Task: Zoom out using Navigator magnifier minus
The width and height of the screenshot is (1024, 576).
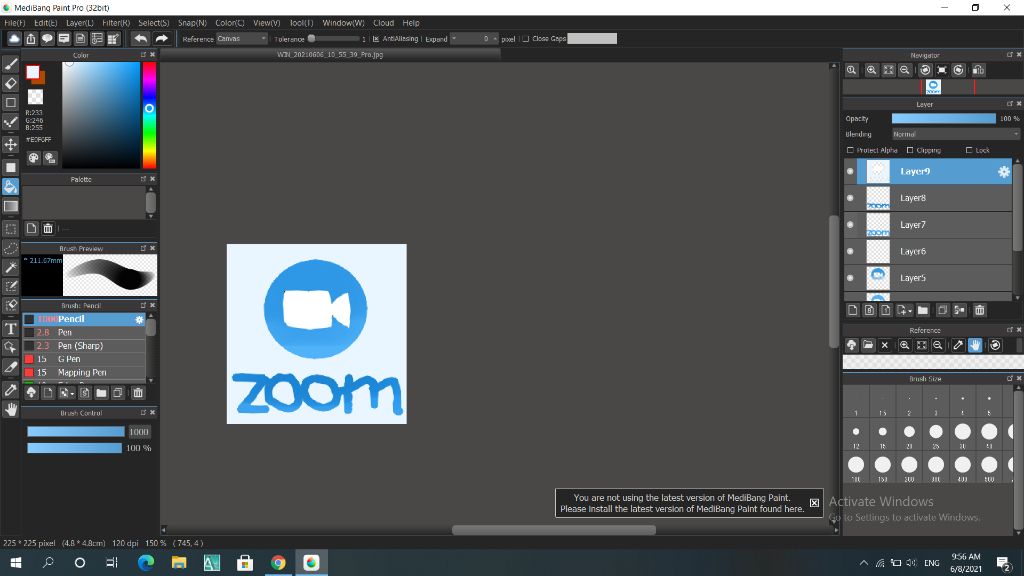Action: (904, 70)
